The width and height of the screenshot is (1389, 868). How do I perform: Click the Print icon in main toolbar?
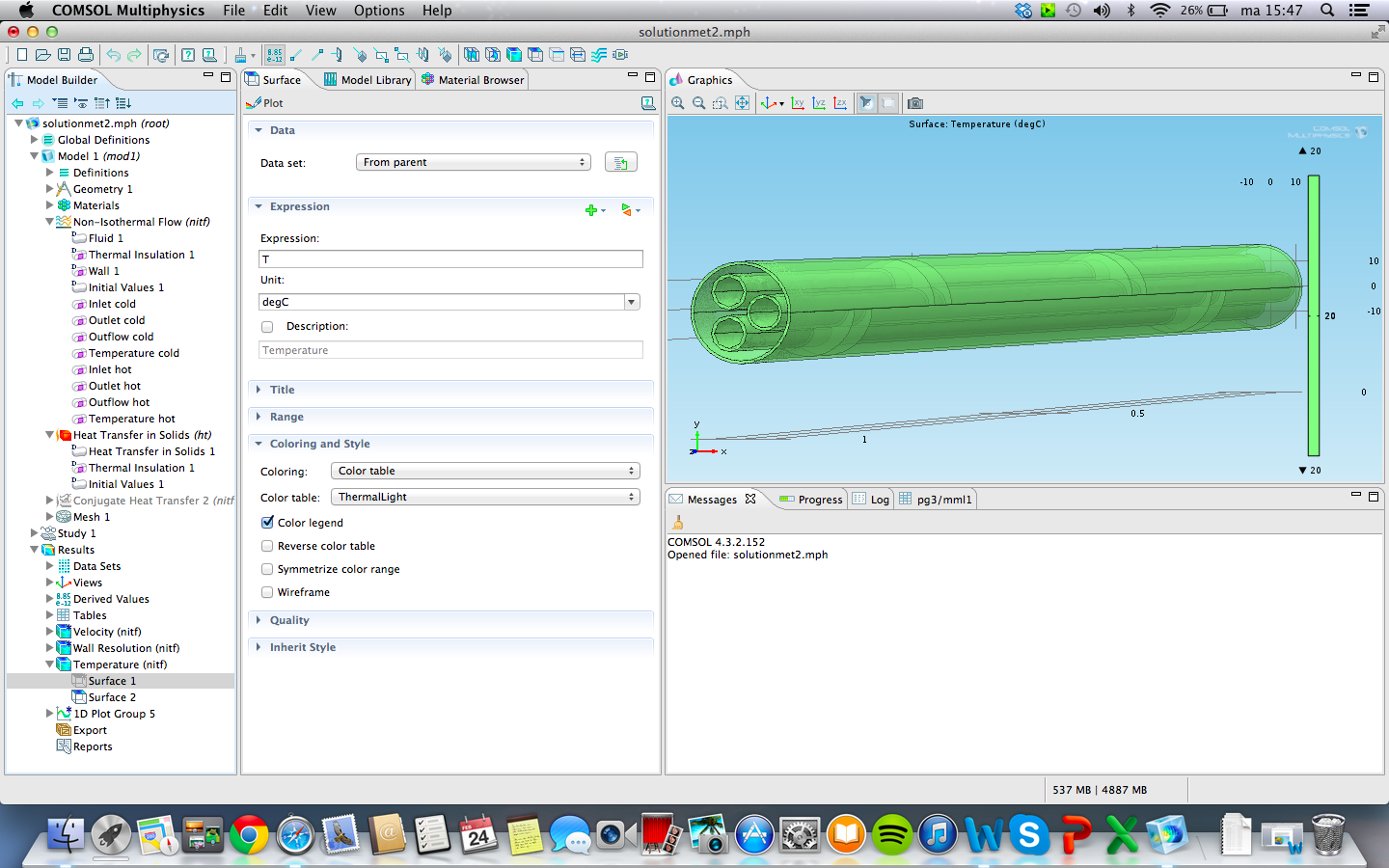click(x=86, y=55)
